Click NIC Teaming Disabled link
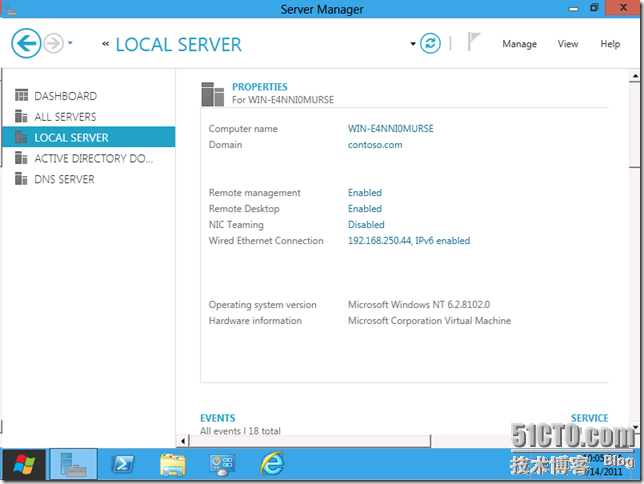The width and height of the screenshot is (644, 484). [366, 225]
